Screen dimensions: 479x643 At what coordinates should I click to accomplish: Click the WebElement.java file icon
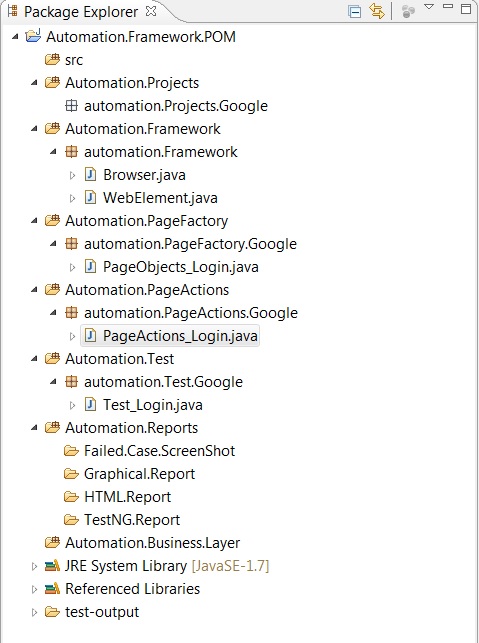pos(90,198)
